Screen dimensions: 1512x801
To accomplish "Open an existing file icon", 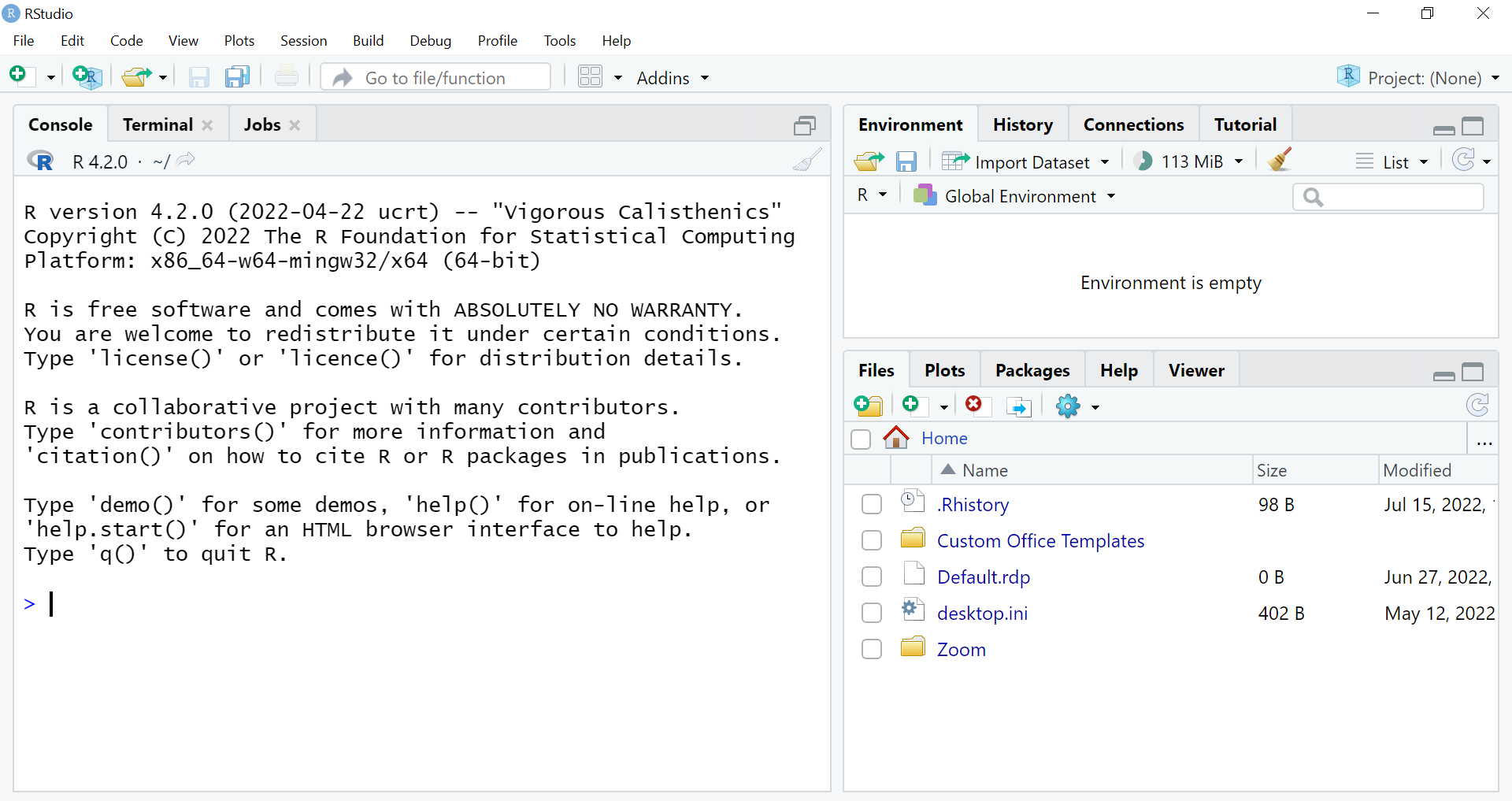I will tap(137, 76).
